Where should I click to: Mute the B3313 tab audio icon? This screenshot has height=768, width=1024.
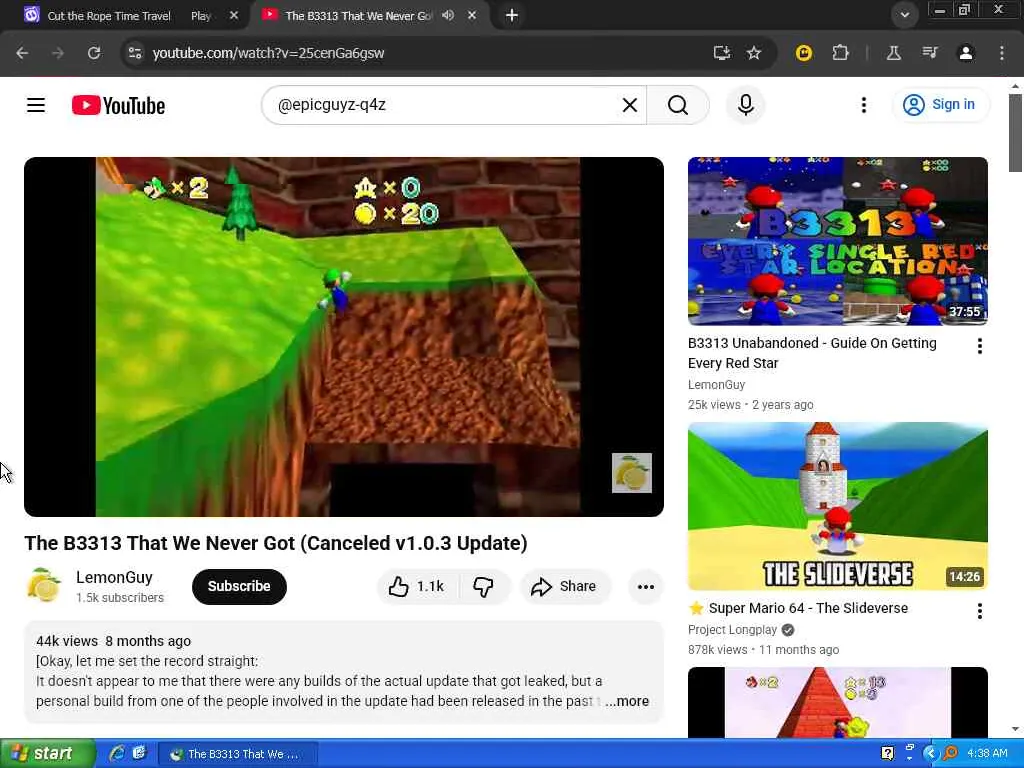[x=448, y=15]
